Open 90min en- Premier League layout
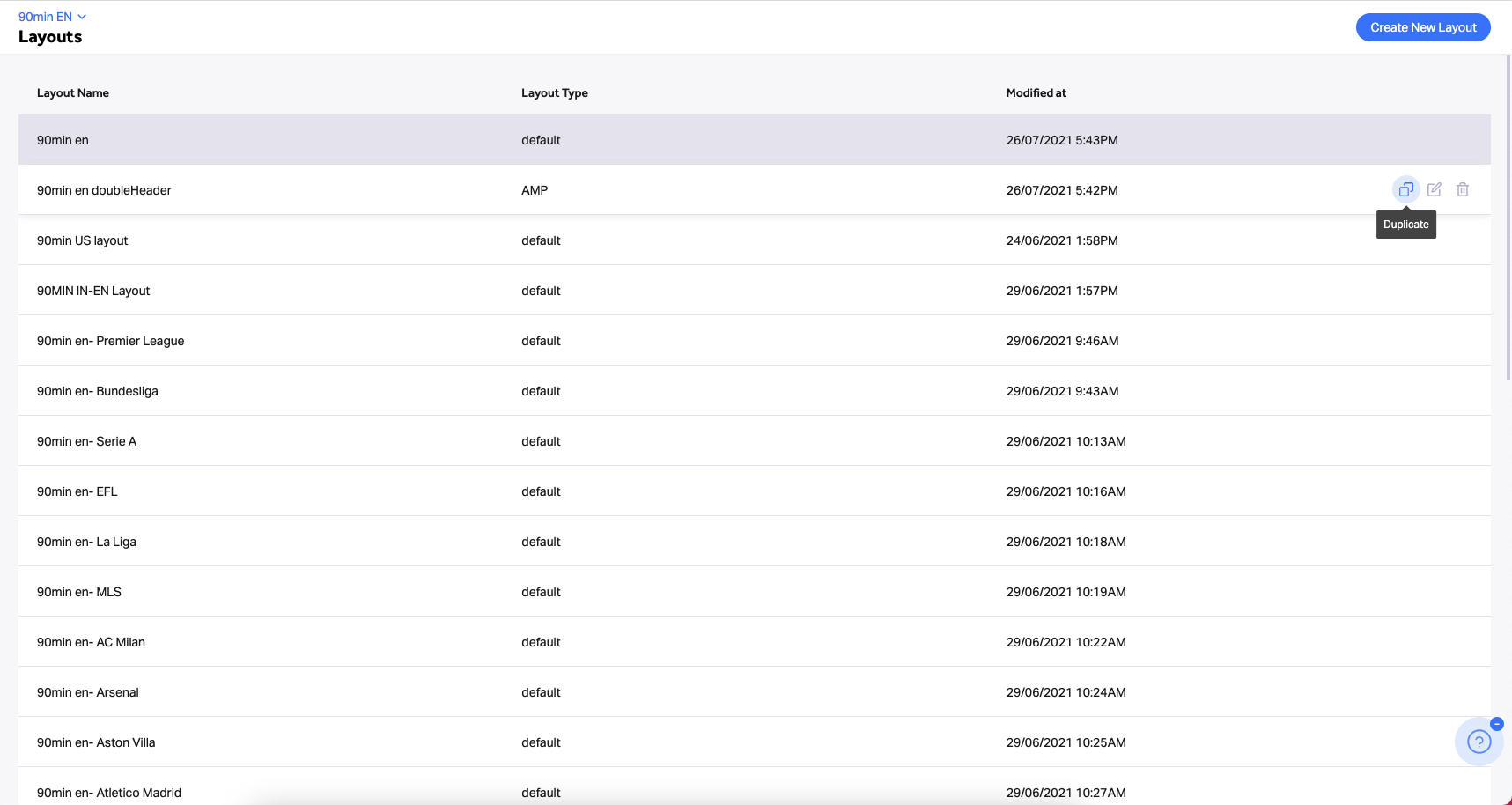Viewport: 1512px width, 805px height. (x=755, y=341)
